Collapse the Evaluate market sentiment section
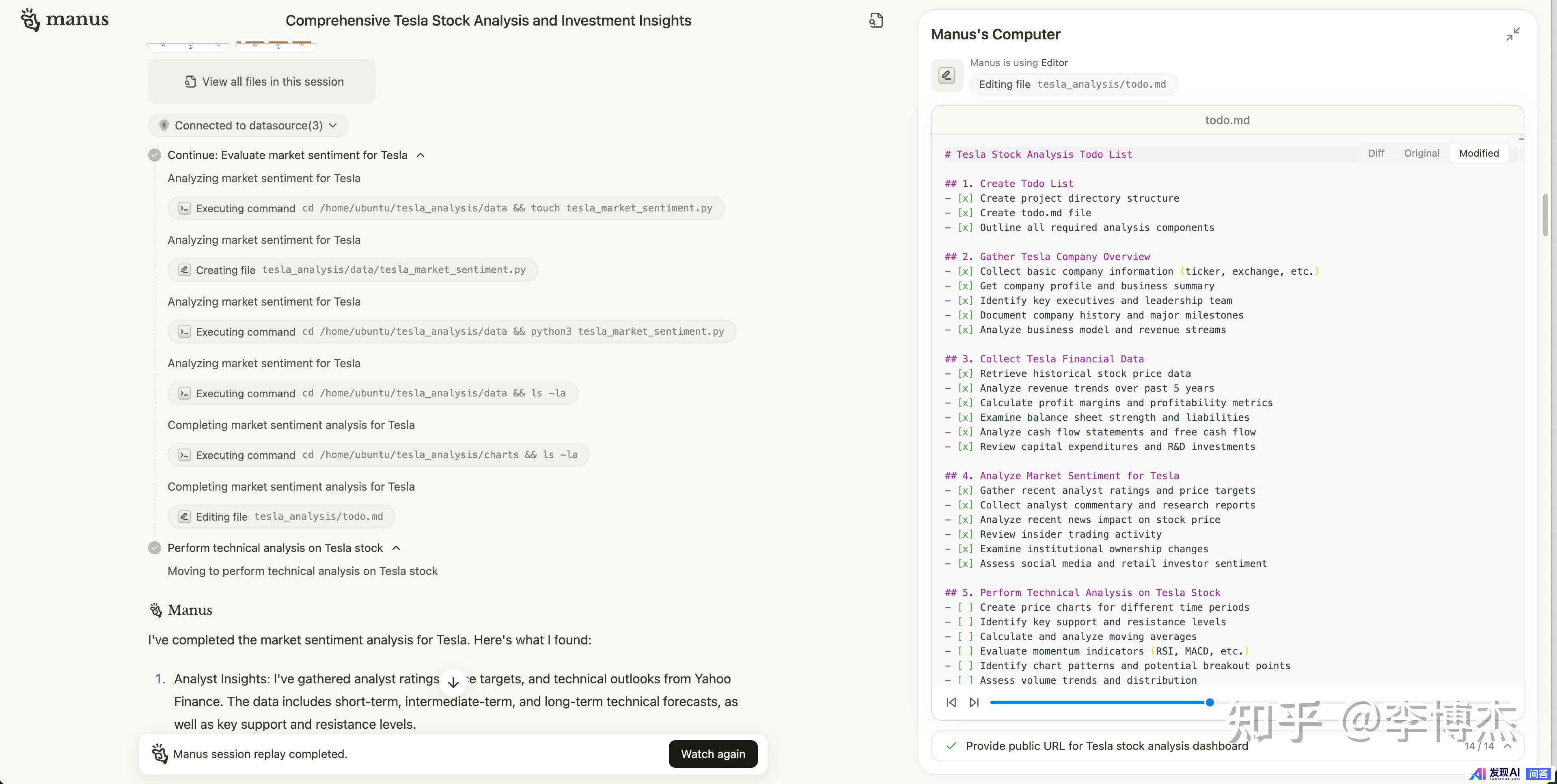 [x=421, y=155]
